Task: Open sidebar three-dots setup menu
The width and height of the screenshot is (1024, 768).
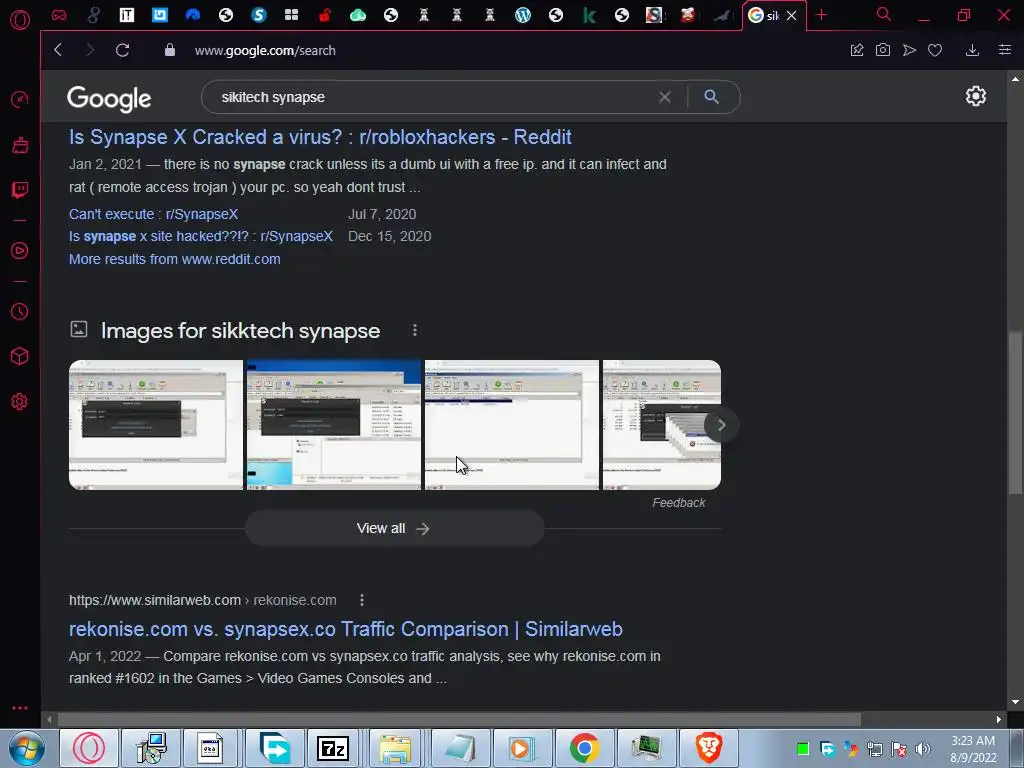Action: click(20, 708)
